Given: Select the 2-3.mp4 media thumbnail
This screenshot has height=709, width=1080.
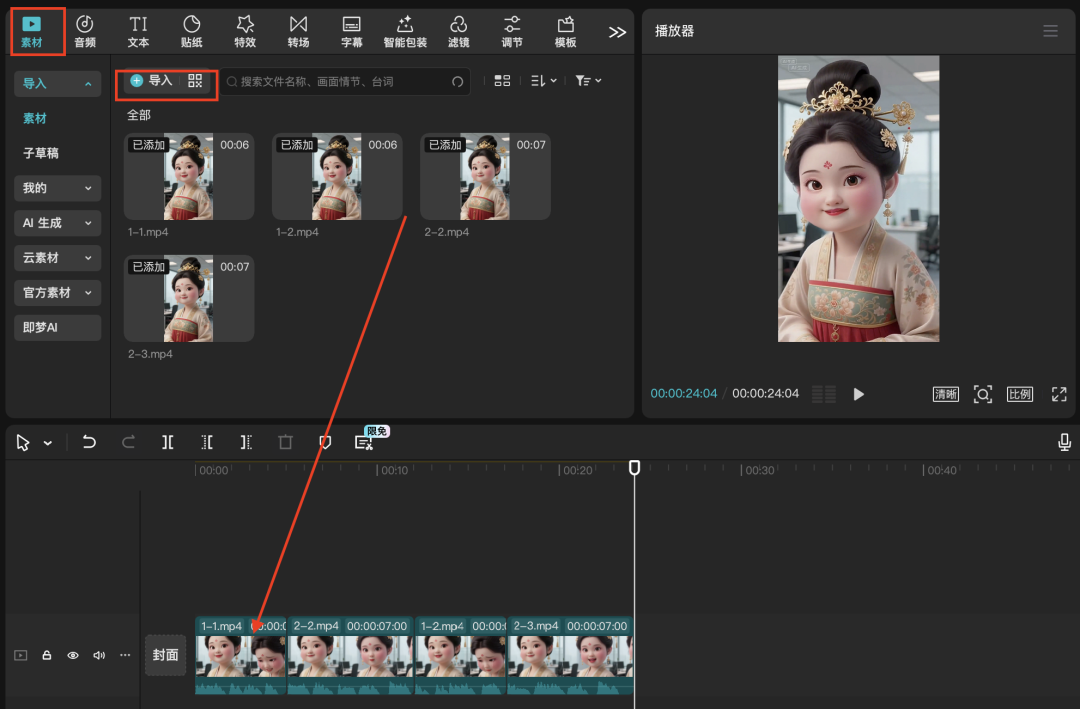Looking at the screenshot, I should coord(189,298).
